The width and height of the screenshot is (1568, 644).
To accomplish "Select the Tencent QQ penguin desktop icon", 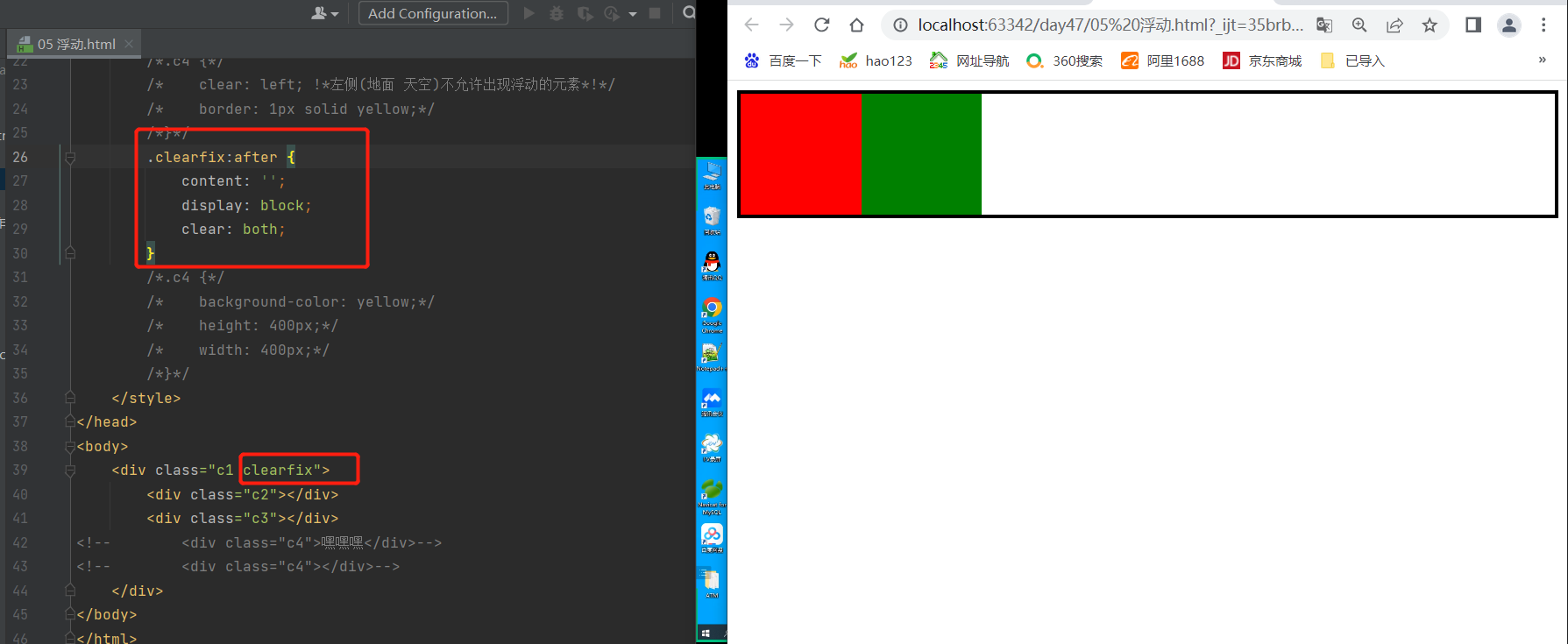I will pos(712,265).
